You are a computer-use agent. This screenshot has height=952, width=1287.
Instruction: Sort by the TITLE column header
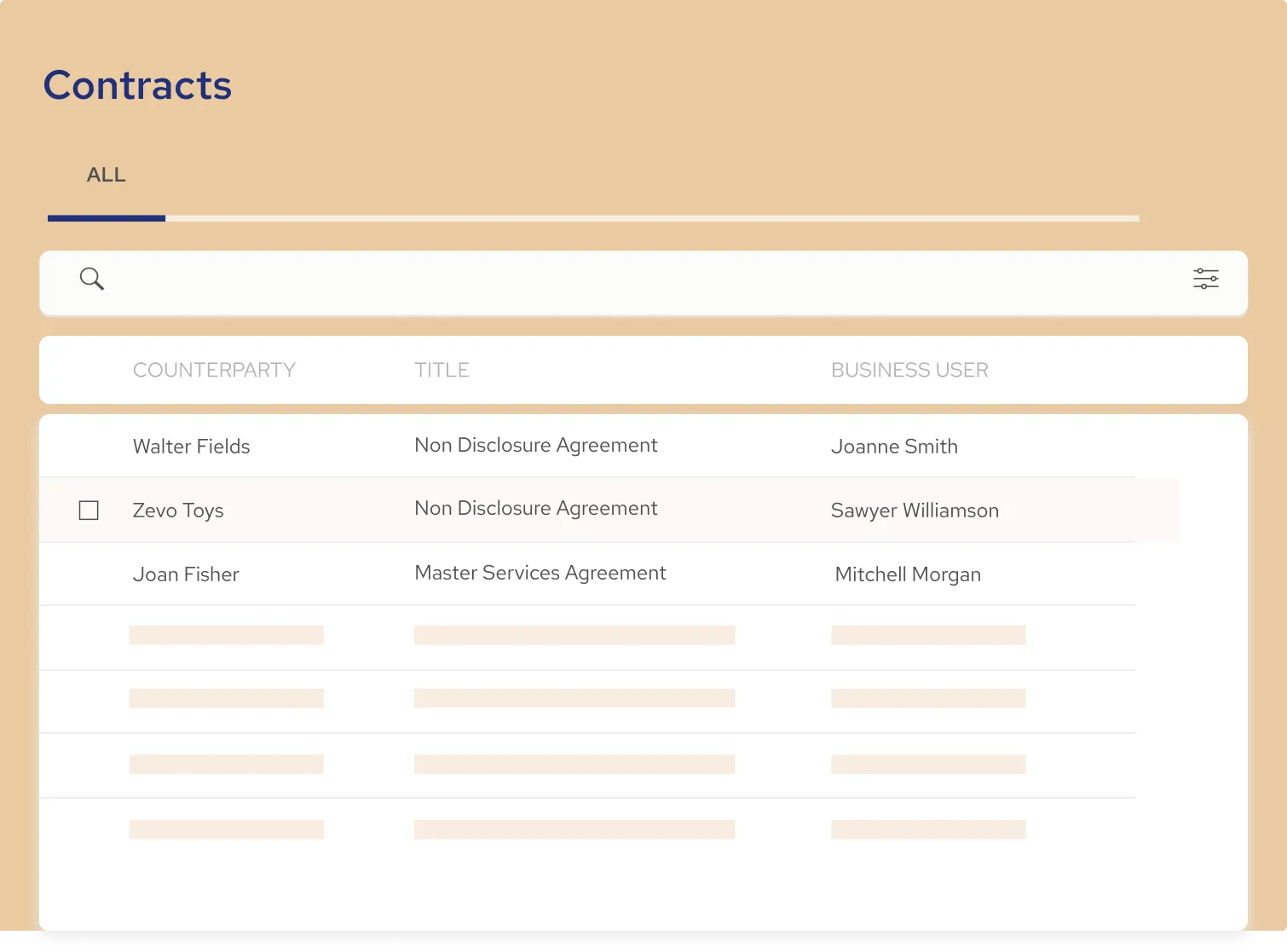click(x=442, y=370)
